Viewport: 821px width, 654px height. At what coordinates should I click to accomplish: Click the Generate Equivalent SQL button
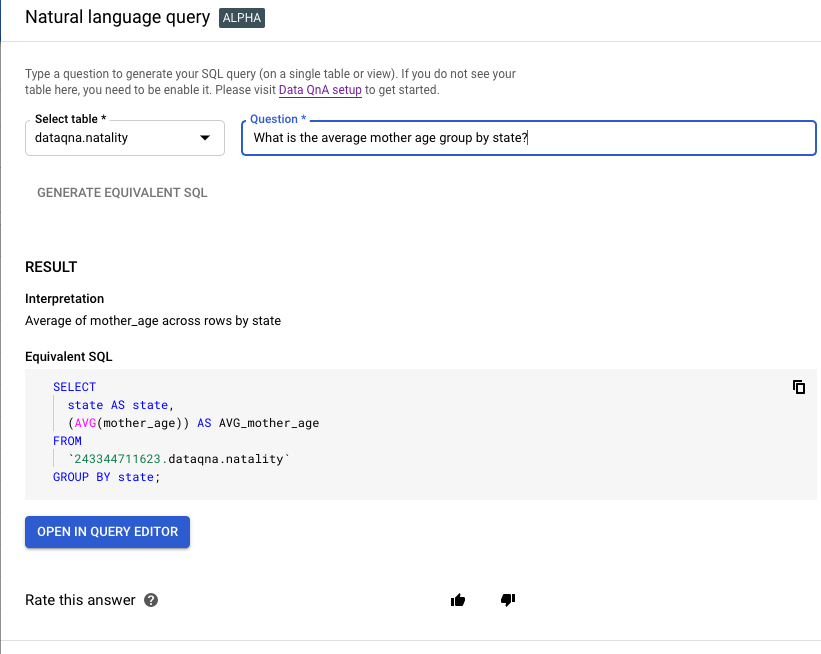tap(122, 193)
